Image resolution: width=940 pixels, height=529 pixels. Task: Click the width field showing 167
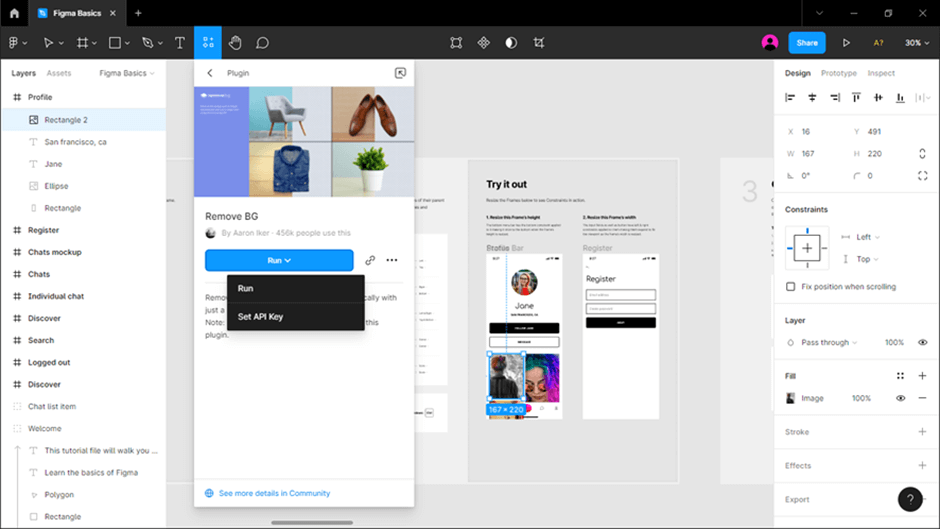(x=814, y=154)
